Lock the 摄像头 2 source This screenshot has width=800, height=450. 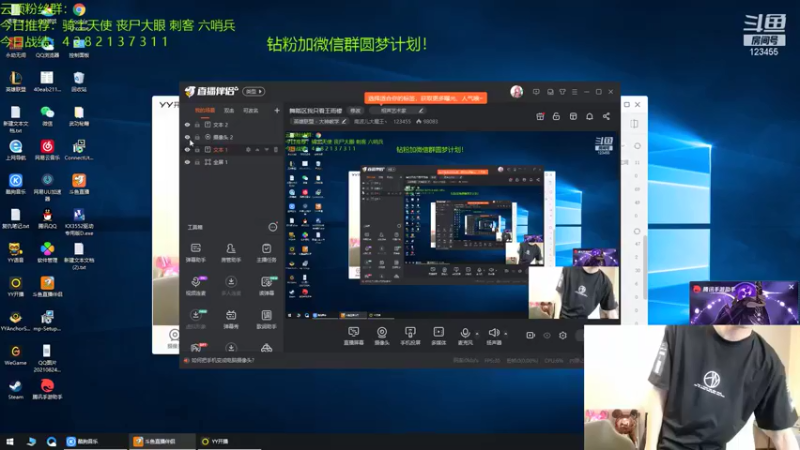(x=197, y=137)
